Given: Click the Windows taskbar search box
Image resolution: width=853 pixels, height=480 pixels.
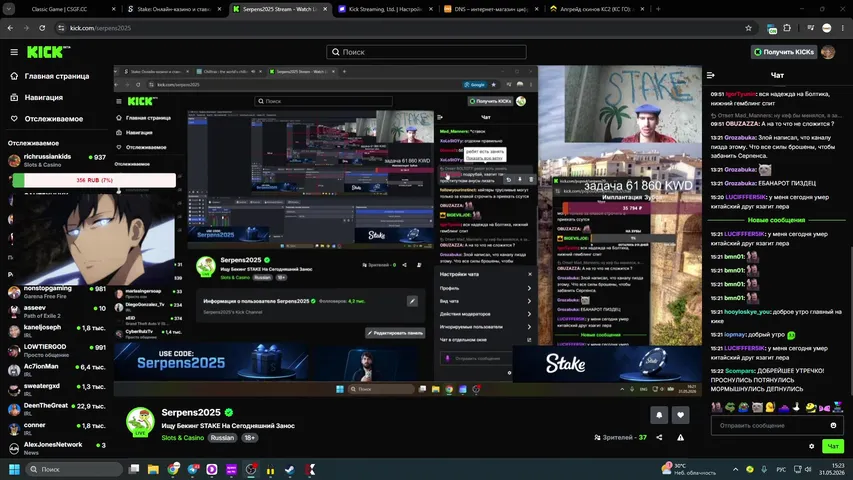Looking at the screenshot, I should tap(74, 469).
